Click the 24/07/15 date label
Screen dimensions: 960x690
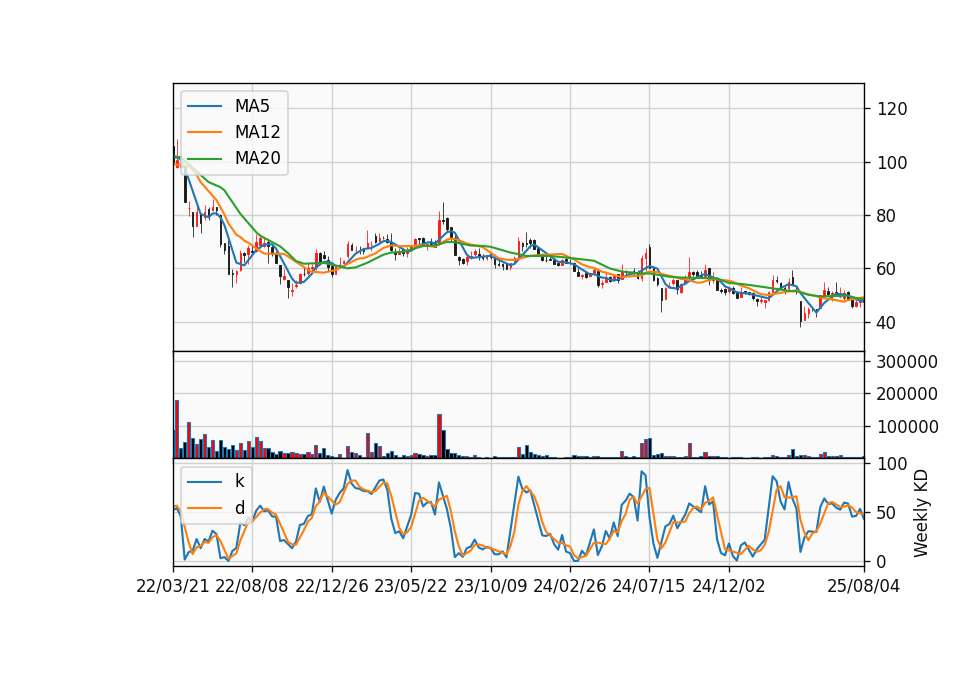pos(649,586)
